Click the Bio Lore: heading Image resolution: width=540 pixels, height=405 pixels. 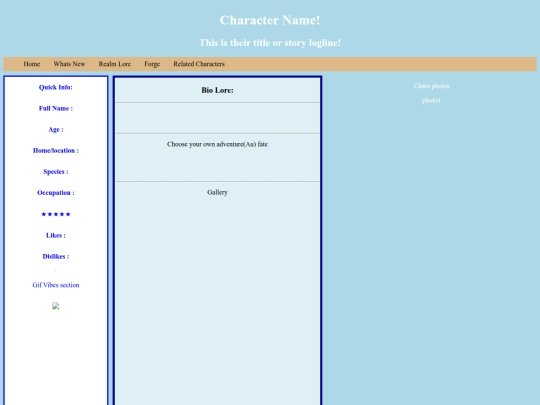coord(217,90)
